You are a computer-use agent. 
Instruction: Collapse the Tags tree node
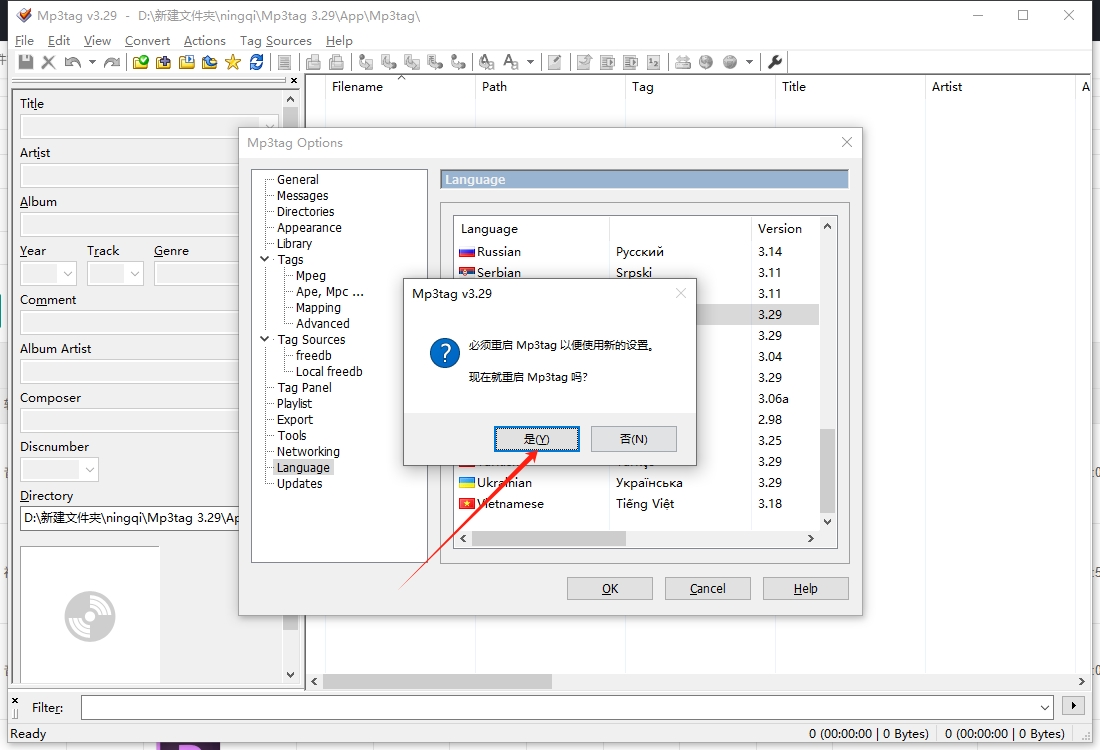coord(264,259)
